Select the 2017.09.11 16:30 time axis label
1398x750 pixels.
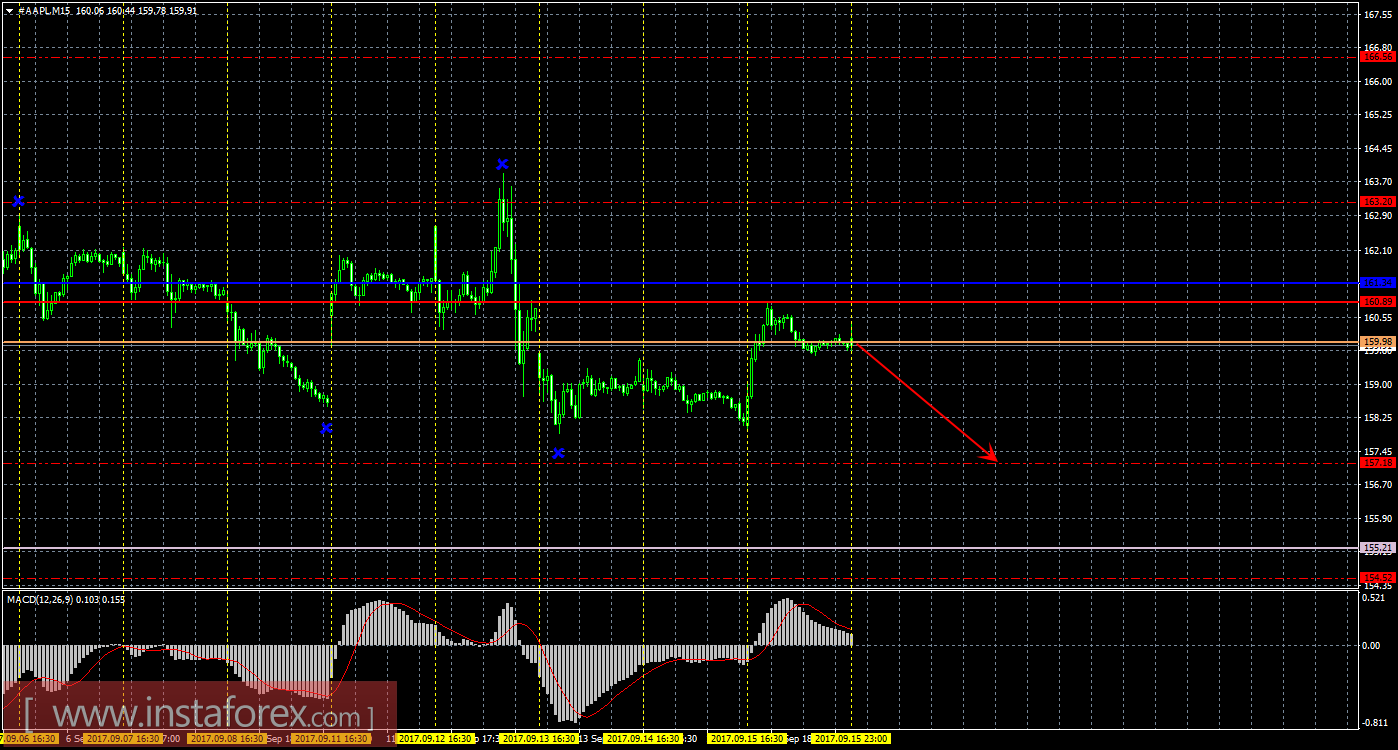pos(331,738)
